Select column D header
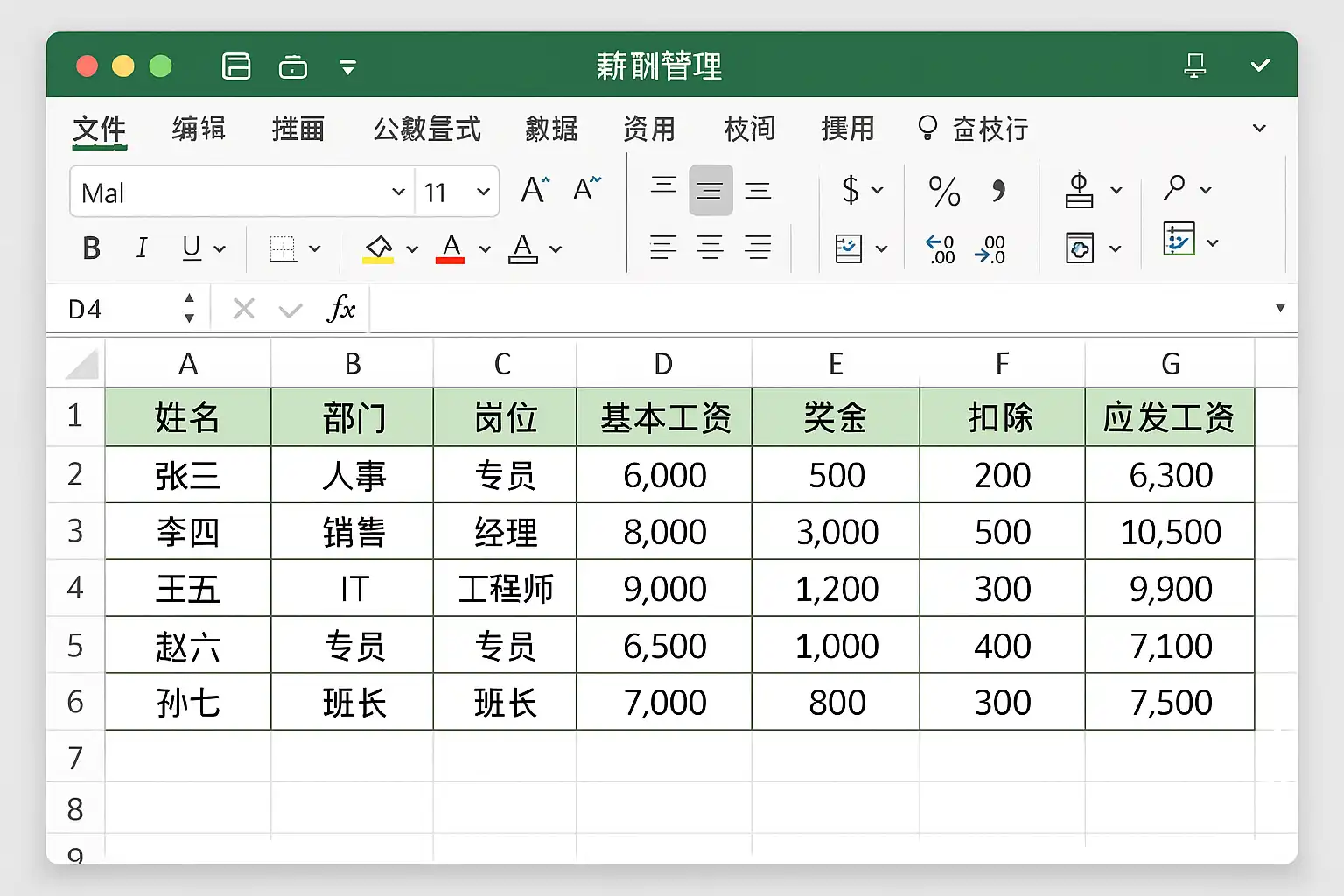 click(663, 364)
